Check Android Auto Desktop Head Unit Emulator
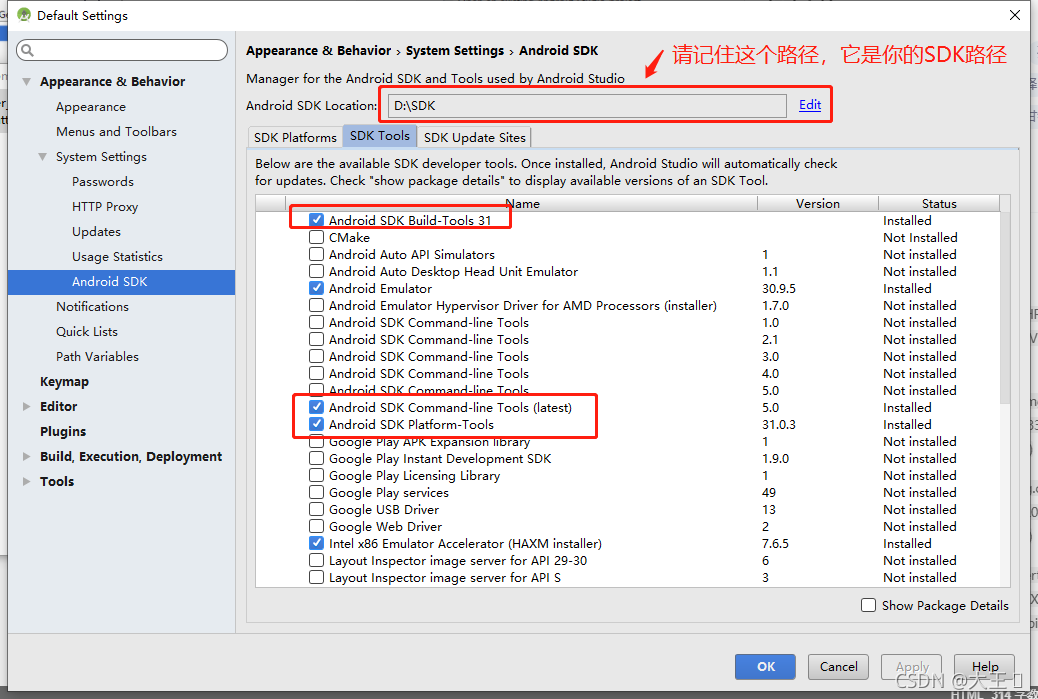 (316, 271)
